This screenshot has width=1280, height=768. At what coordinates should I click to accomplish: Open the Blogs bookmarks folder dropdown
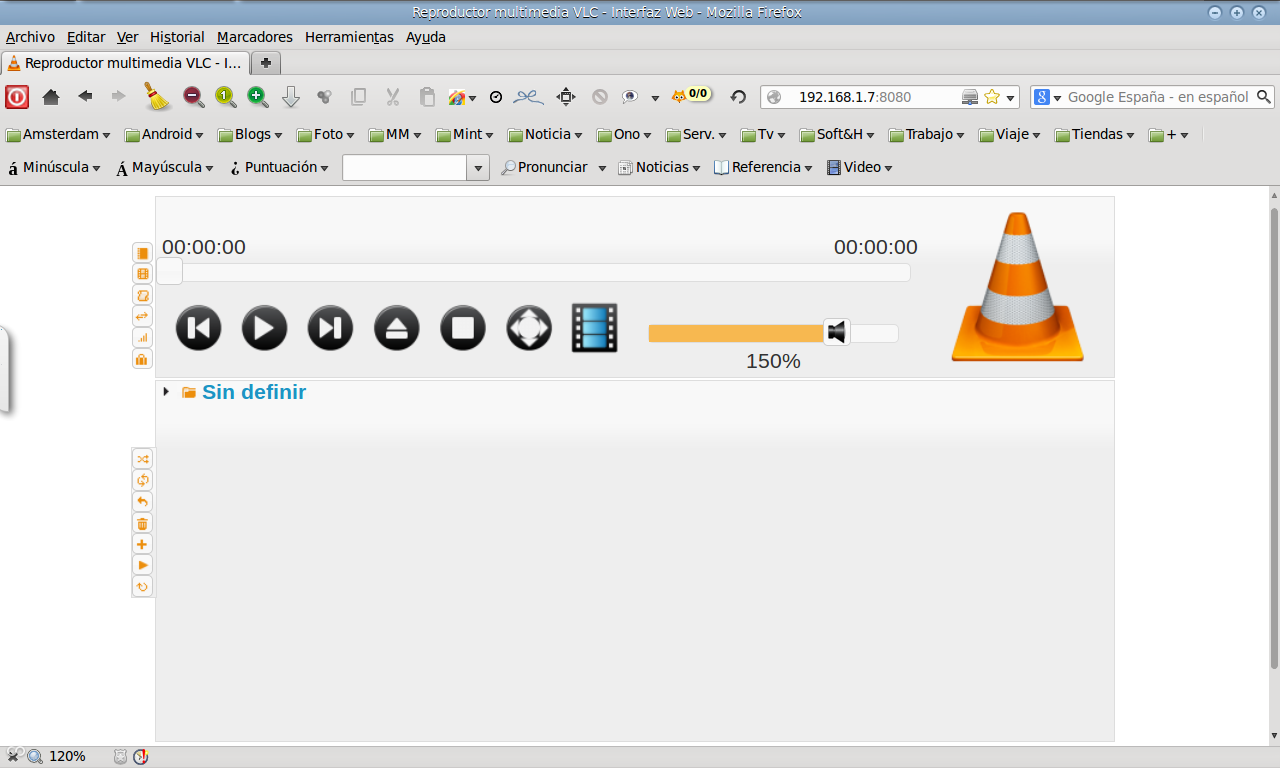tap(250, 134)
